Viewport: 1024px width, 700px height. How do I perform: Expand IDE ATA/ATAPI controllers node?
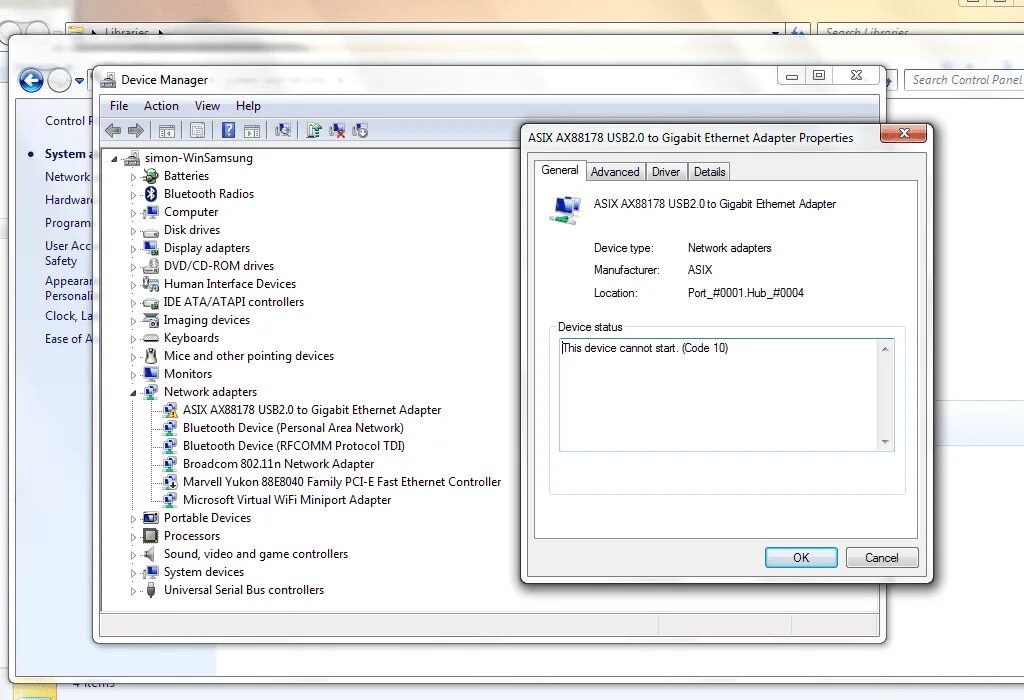click(133, 303)
